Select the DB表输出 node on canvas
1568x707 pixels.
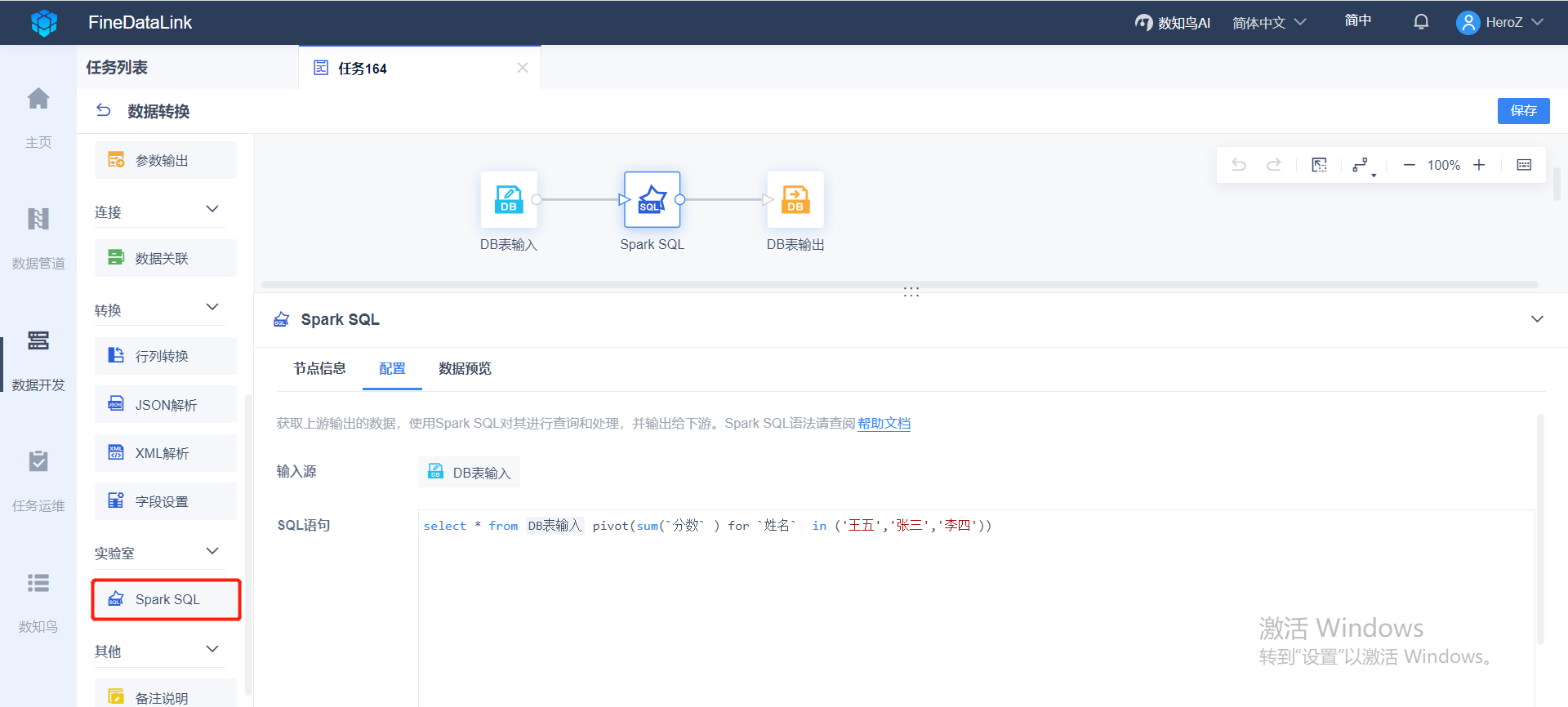[x=795, y=199]
